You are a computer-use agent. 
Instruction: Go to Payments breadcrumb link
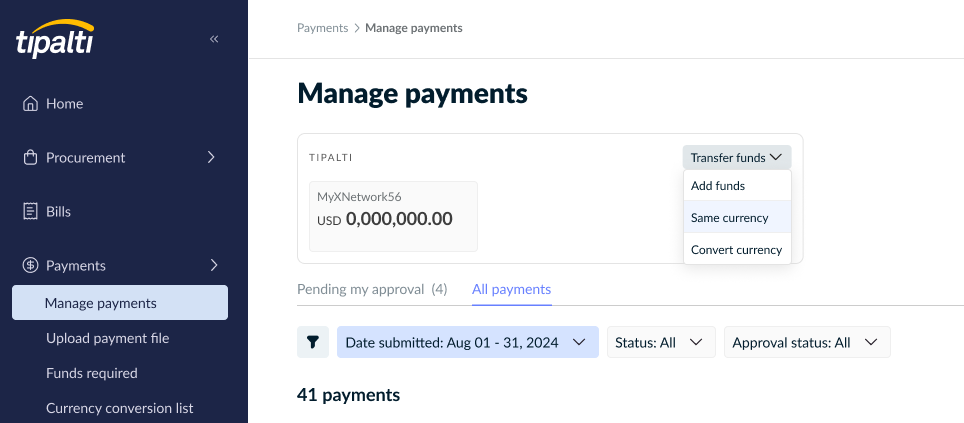[322, 28]
